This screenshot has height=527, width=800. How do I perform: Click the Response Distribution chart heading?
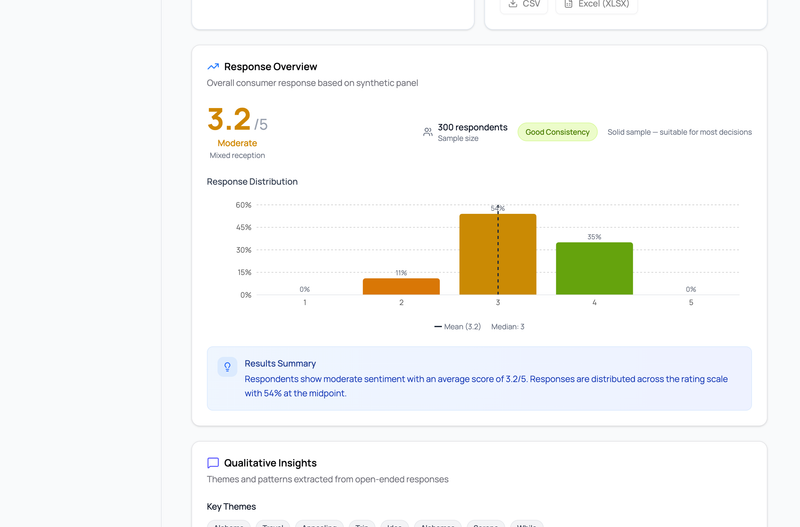(x=252, y=182)
